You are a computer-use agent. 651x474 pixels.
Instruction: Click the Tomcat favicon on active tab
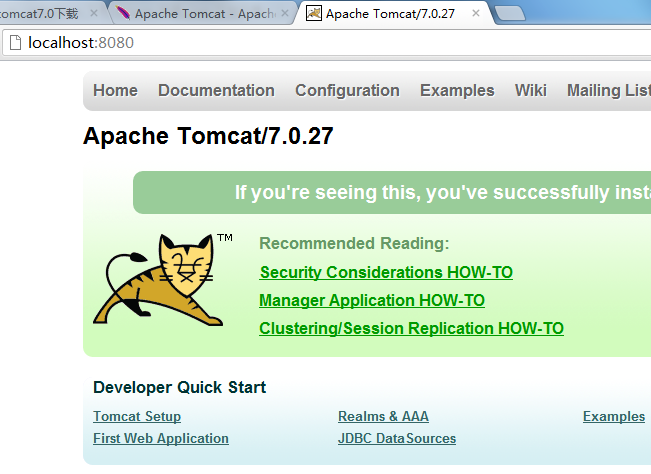(314, 14)
